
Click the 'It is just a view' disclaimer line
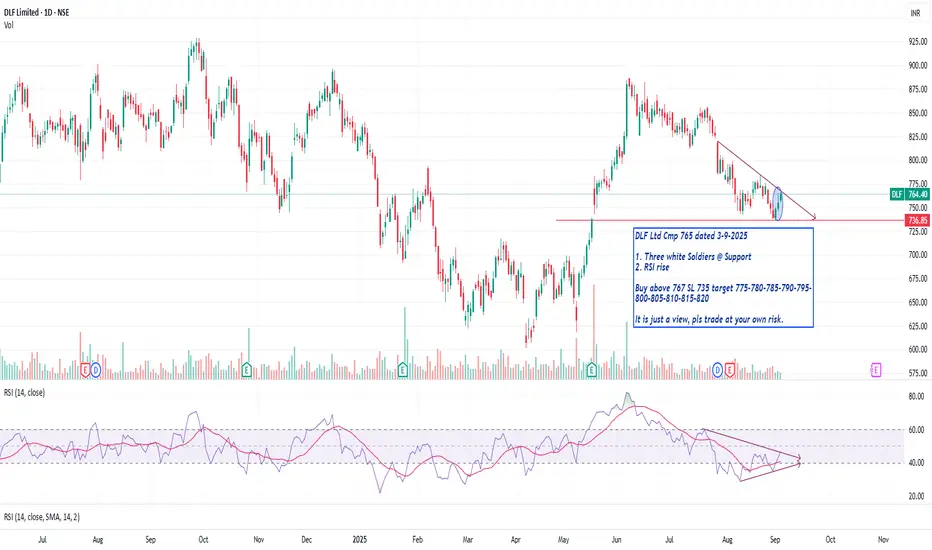[x=709, y=319]
